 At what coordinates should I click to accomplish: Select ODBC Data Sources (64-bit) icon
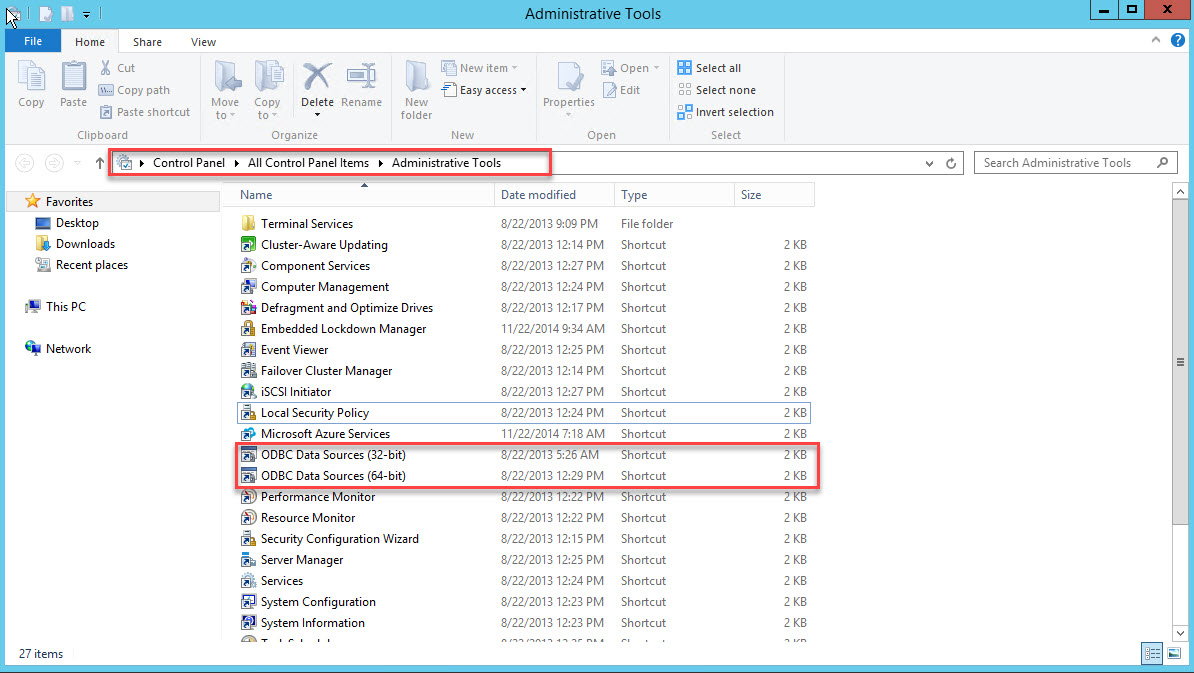point(248,476)
